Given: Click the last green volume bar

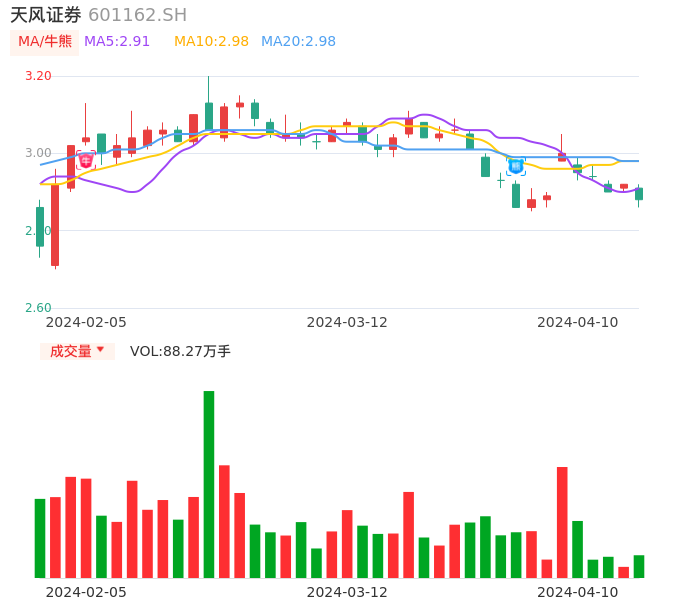Looking at the screenshot, I should (639, 567).
